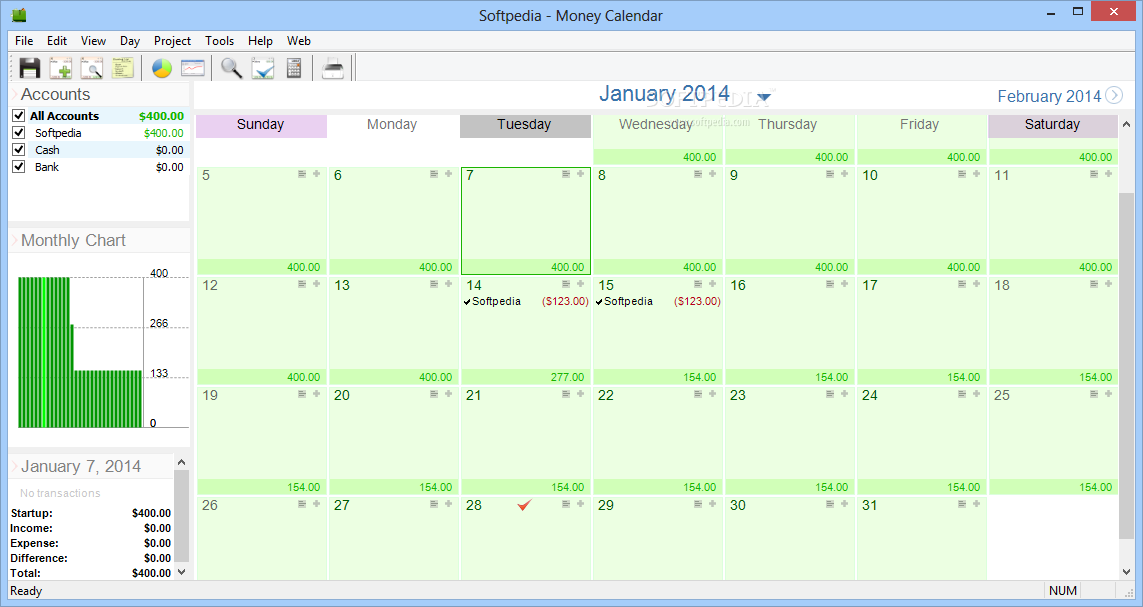Viewport: 1143px width, 607px height.
Task: Select Softpedia transaction on day 14
Action: click(526, 302)
